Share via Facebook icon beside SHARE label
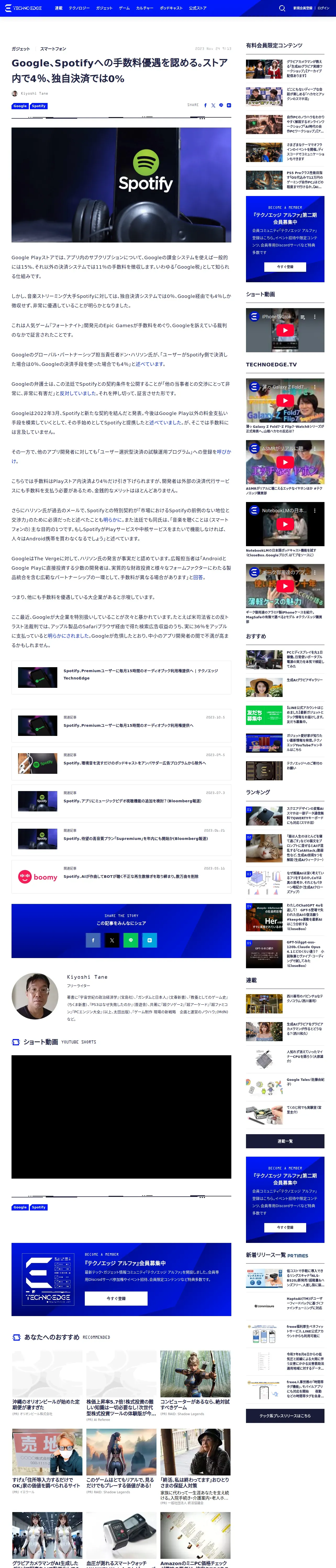This screenshot has height=1568, width=336. tap(205, 105)
